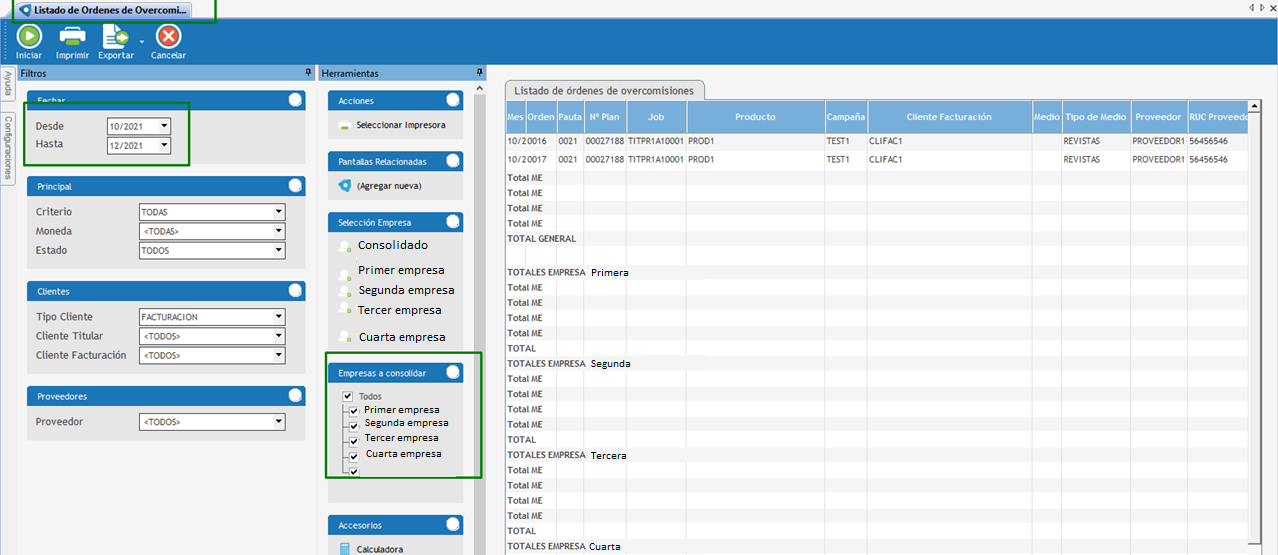Screen dimensions: 1278x555
Task: Toggle the Todos checkbox
Action: [348, 396]
